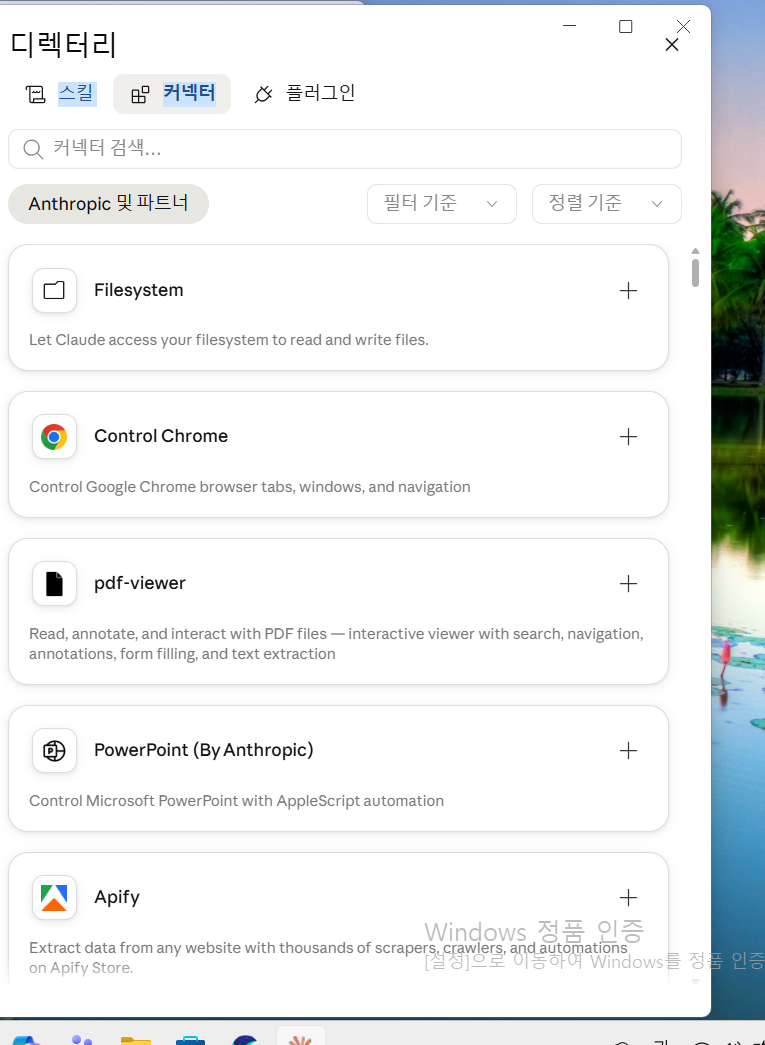Open Microsoft Store from the taskbar
Viewport: 765px width, 1045px height.
[191, 1040]
